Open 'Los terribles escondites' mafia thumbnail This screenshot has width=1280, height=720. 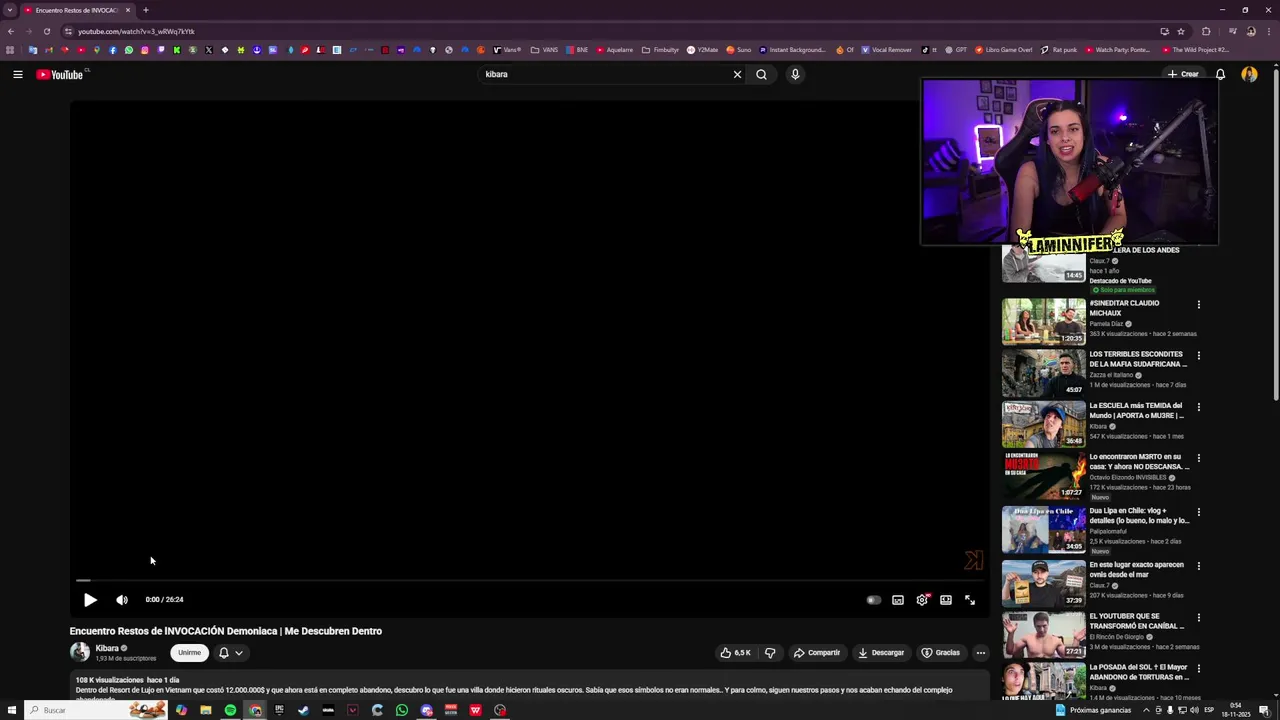[x=1044, y=372]
